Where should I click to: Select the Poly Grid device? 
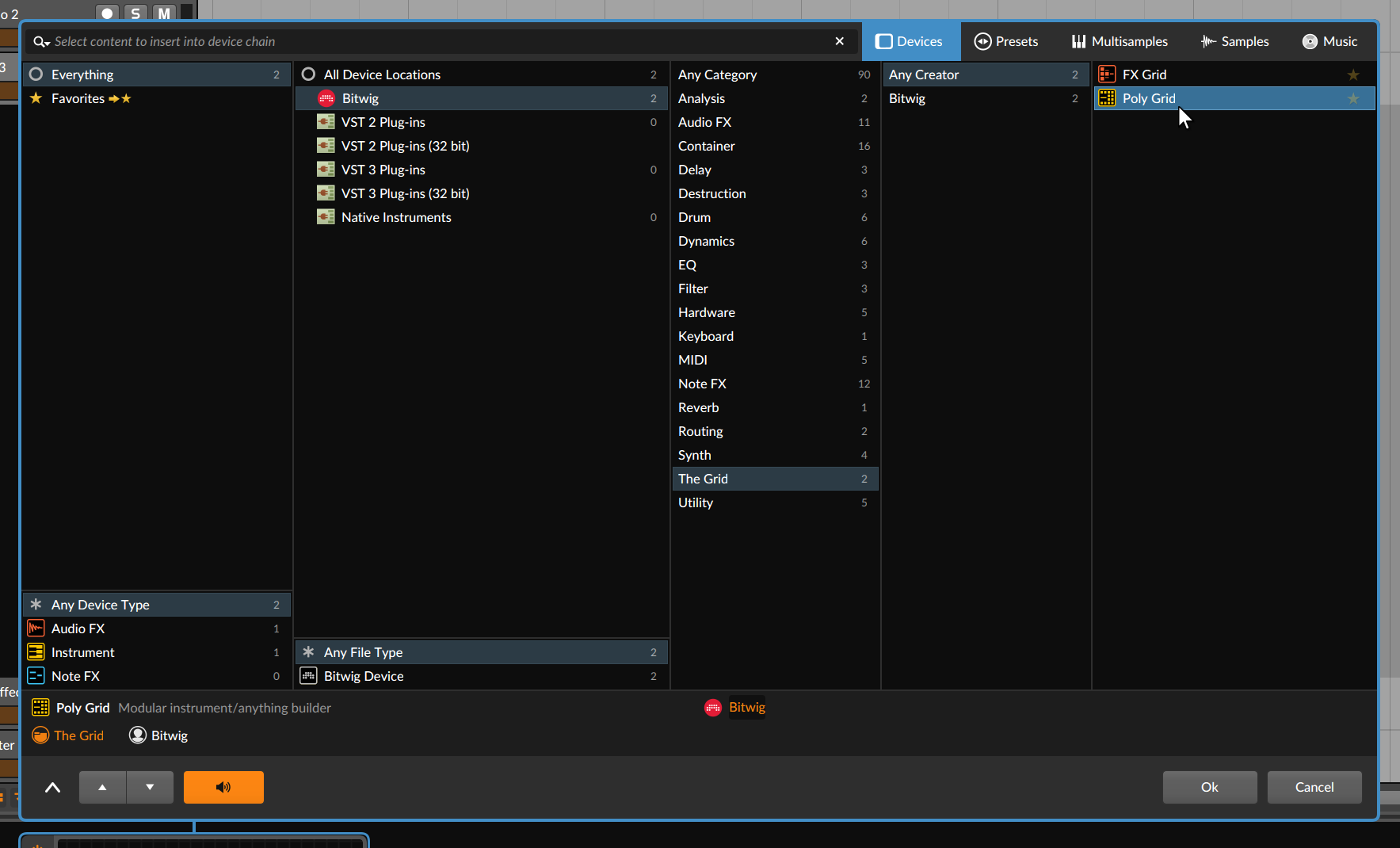click(x=1234, y=98)
